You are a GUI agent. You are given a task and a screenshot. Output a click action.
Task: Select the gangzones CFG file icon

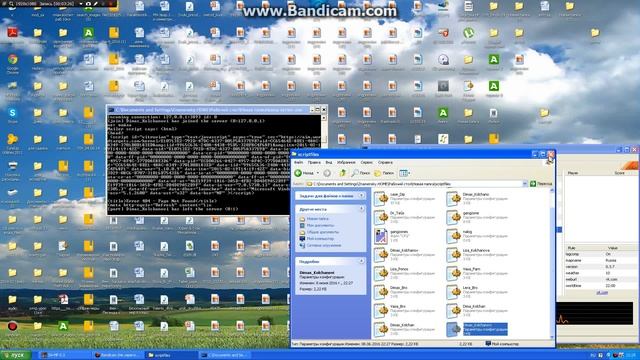pyautogui.click(x=381, y=236)
